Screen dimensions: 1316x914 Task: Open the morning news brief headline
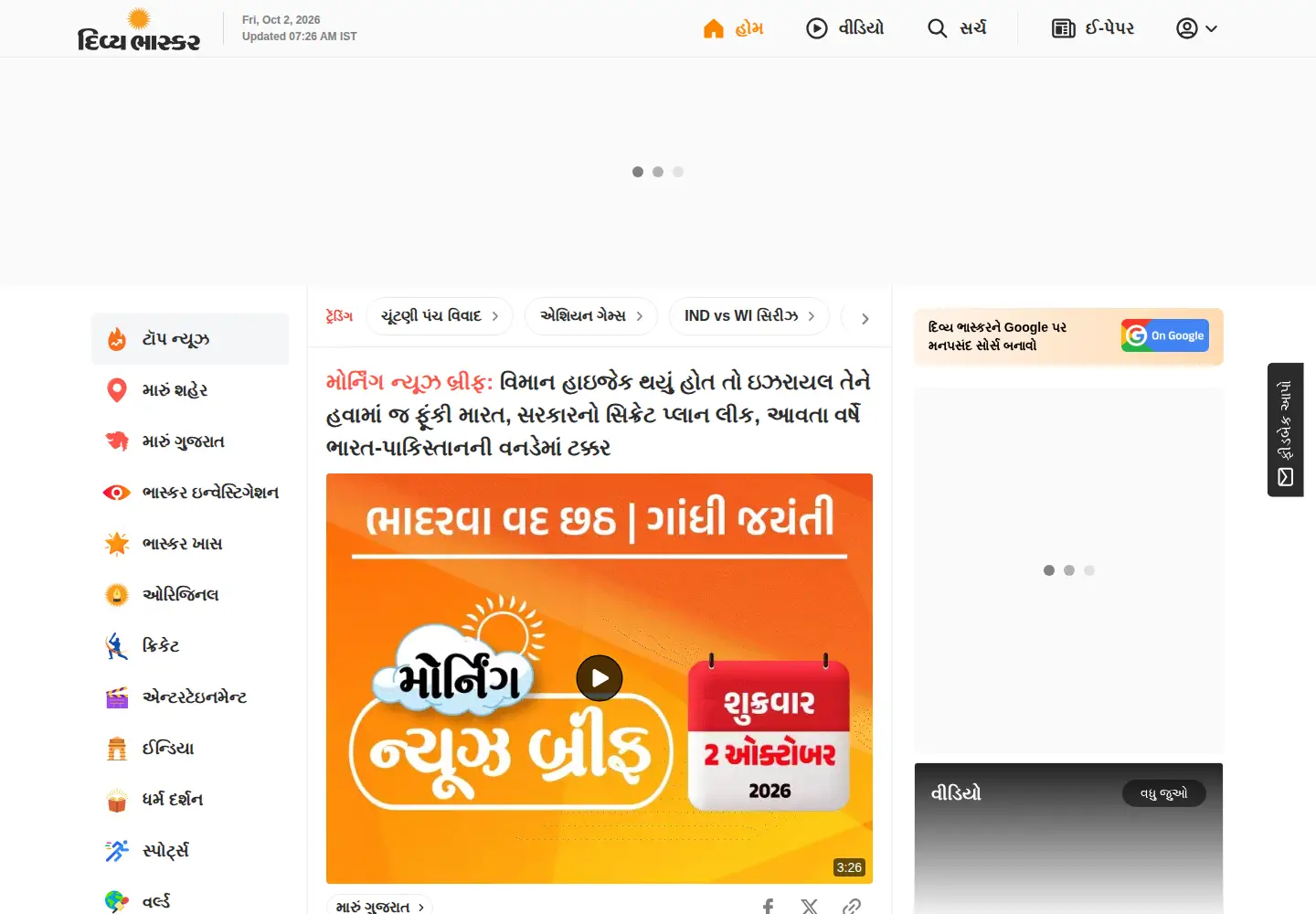coord(599,415)
